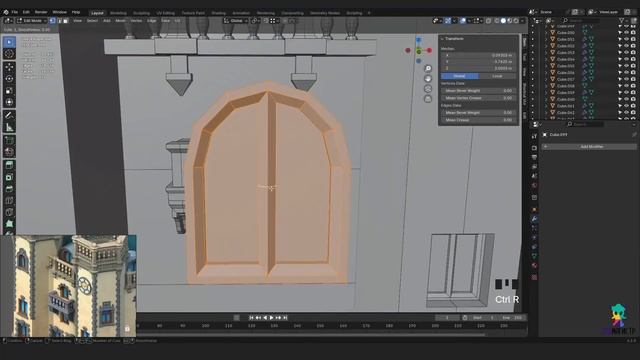Switch to the Modeling workspace tab

coord(118,13)
